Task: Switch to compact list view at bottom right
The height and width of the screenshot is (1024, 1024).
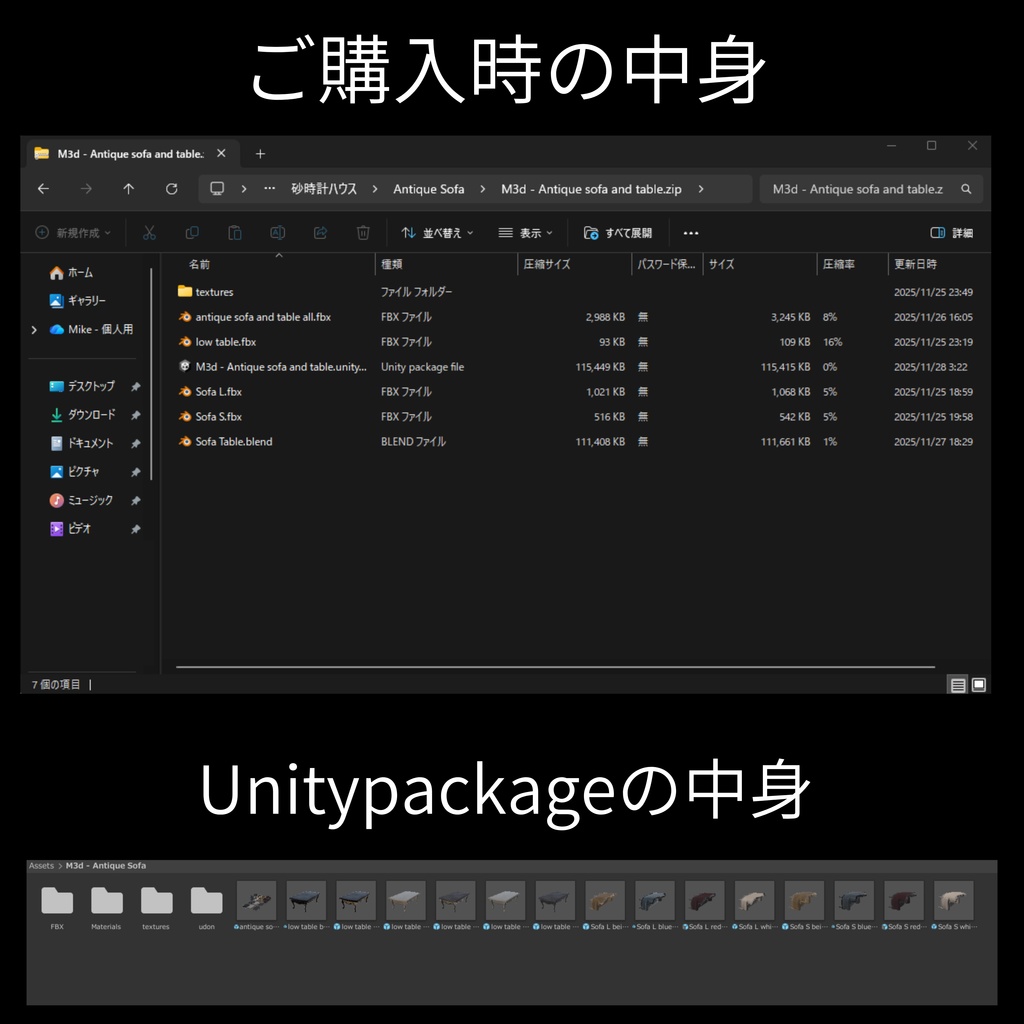Action: (x=958, y=684)
